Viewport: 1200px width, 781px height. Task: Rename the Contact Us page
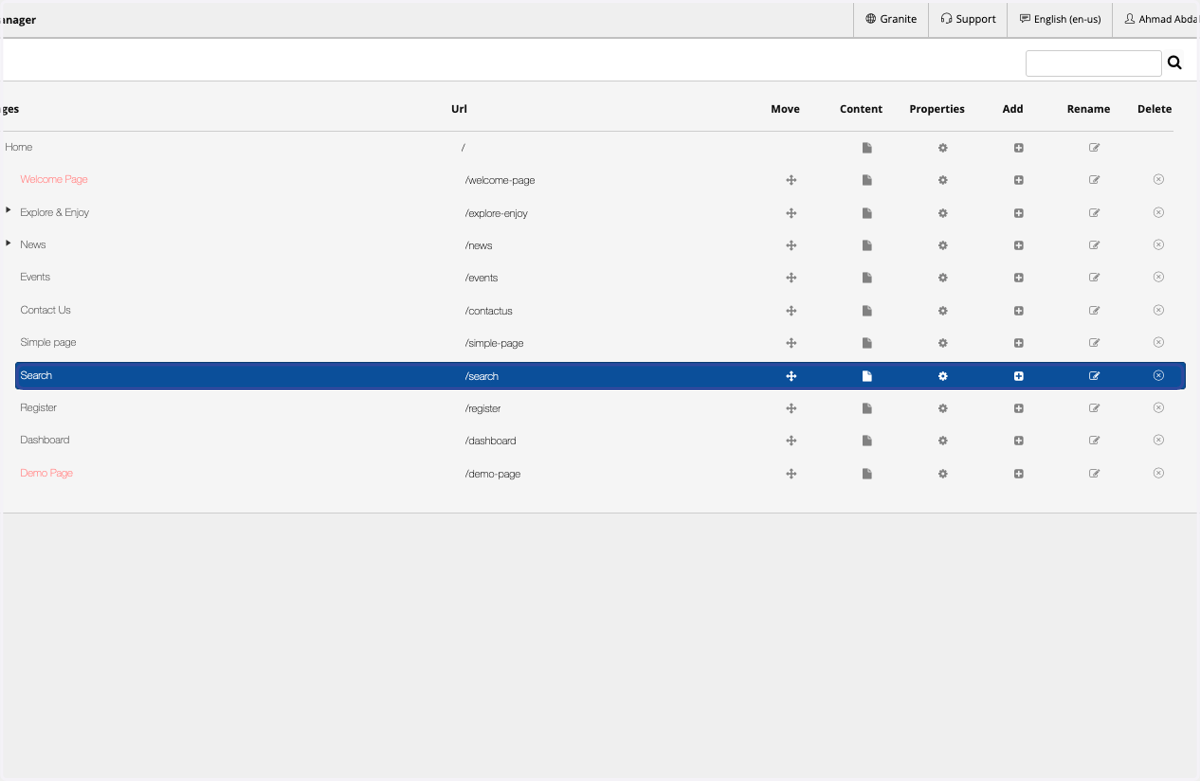coord(1094,311)
